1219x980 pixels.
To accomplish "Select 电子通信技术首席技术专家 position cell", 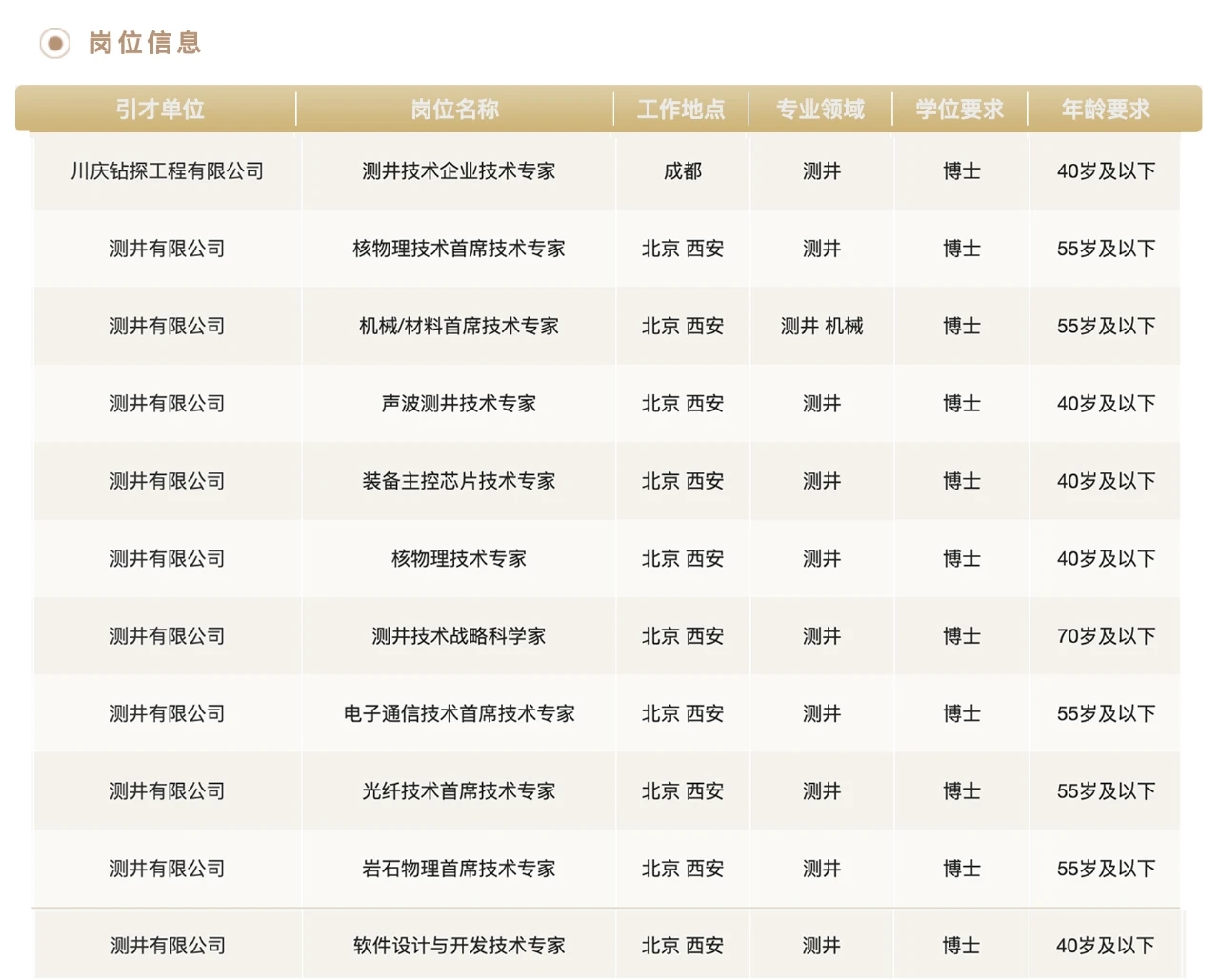I will pos(459,714).
